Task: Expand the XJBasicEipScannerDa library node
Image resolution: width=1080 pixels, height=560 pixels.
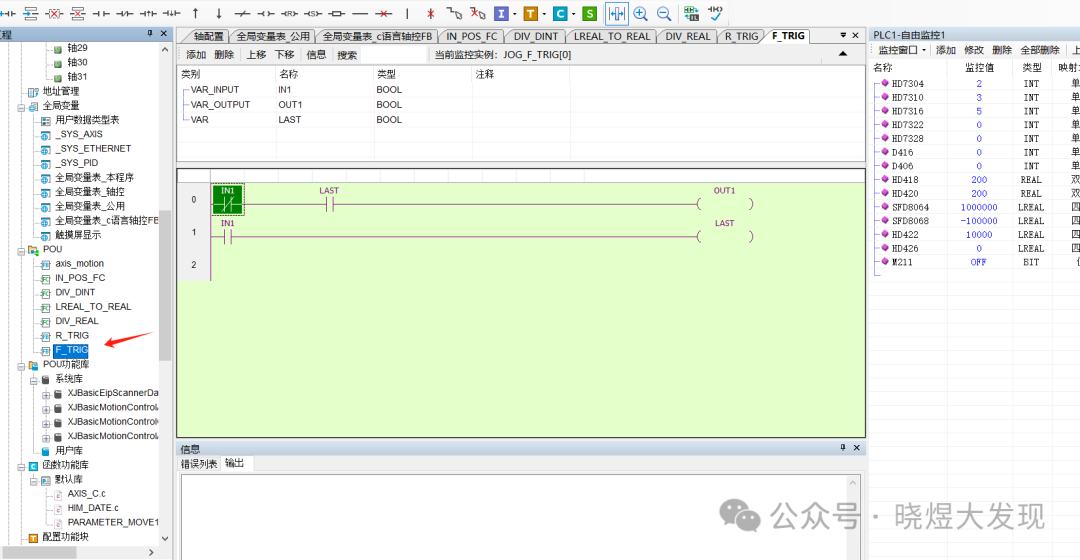Action: coord(45,394)
